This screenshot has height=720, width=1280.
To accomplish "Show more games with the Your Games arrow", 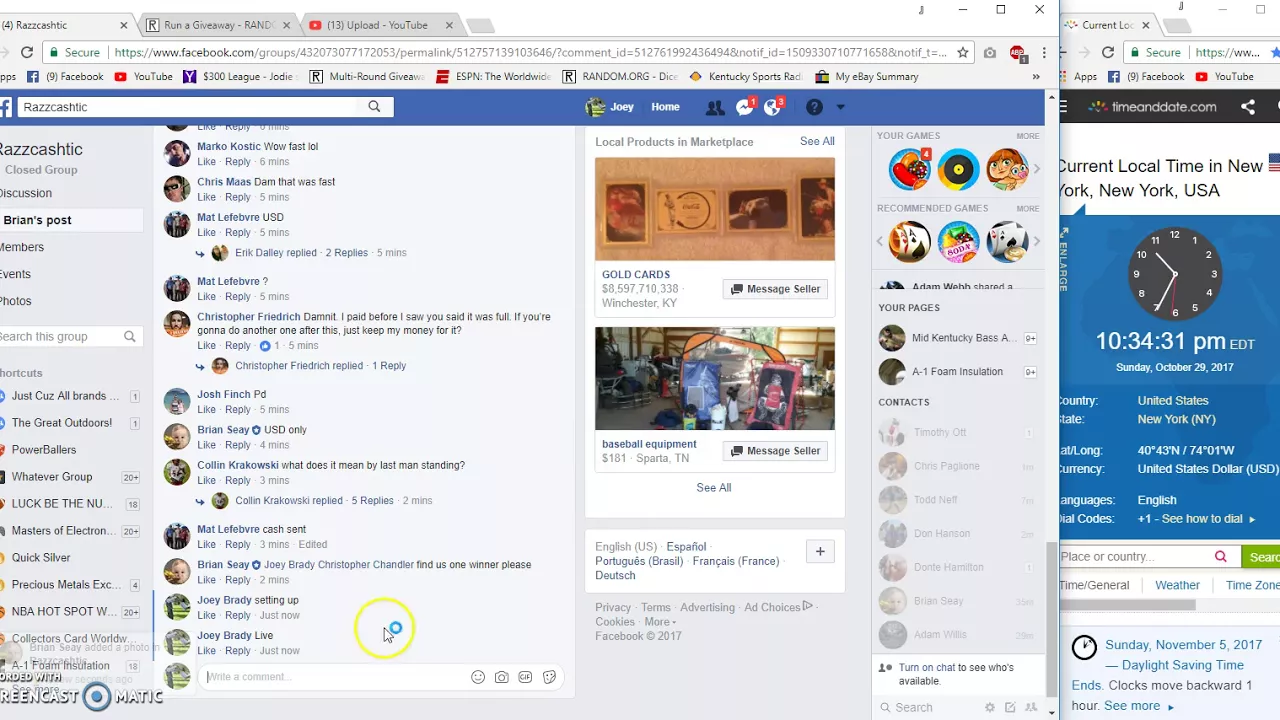I will pos(1037,169).
